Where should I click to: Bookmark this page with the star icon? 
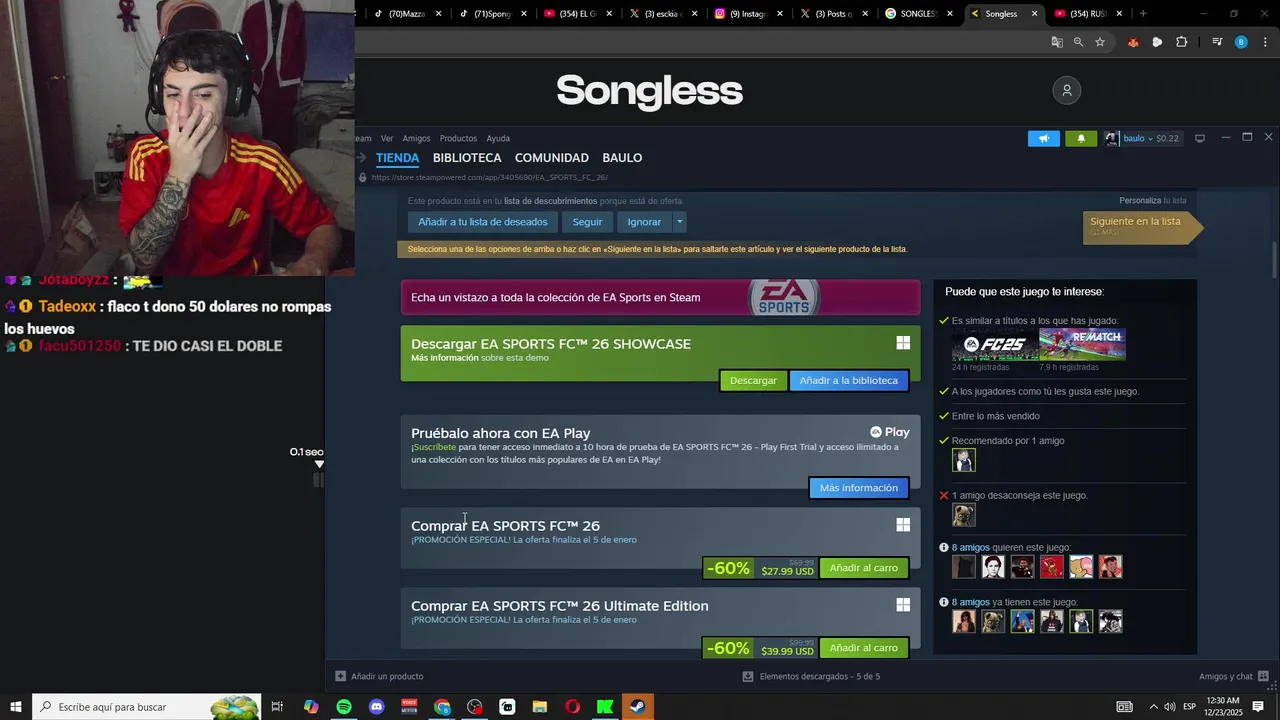pyautogui.click(x=1100, y=42)
